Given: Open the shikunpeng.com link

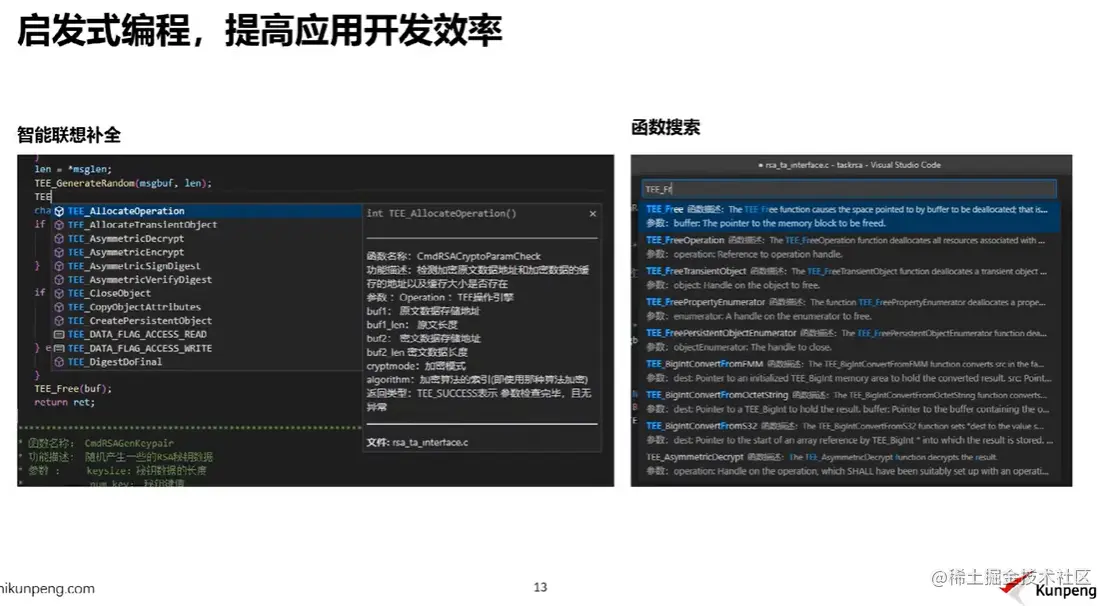Looking at the screenshot, I should tap(48, 588).
